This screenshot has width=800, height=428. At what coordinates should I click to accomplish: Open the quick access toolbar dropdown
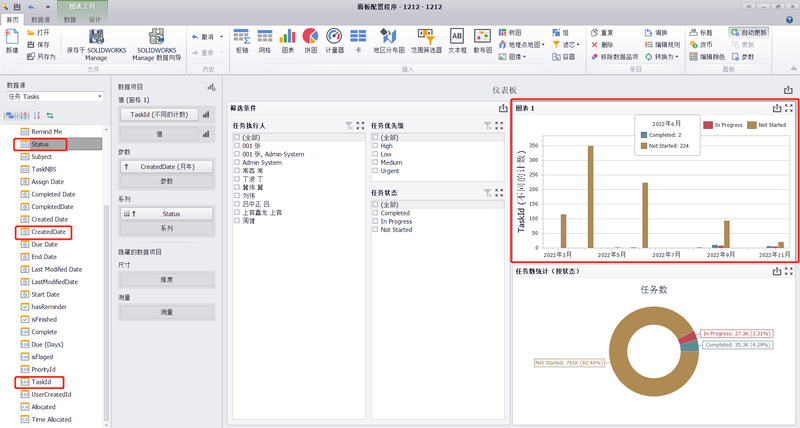[x=48, y=7]
